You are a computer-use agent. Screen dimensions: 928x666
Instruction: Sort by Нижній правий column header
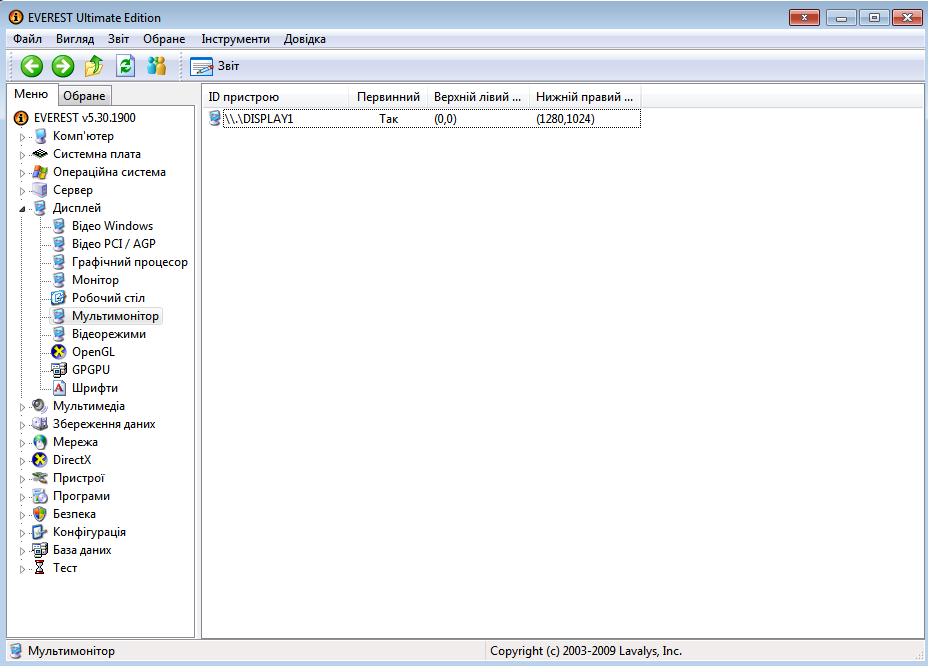(585, 97)
